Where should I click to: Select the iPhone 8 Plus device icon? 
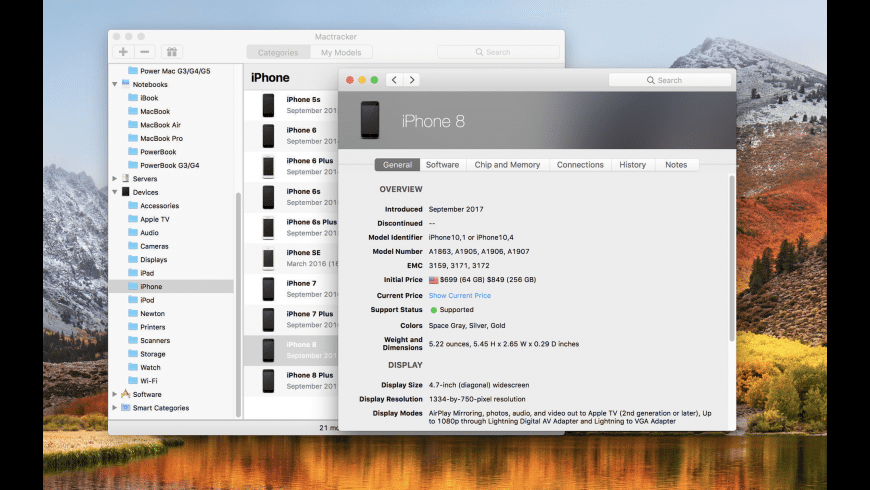click(269, 381)
